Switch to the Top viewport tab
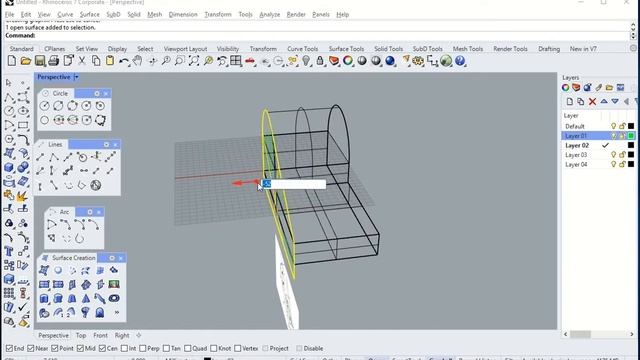Viewport: 640px width, 360px height. tap(81, 336)
